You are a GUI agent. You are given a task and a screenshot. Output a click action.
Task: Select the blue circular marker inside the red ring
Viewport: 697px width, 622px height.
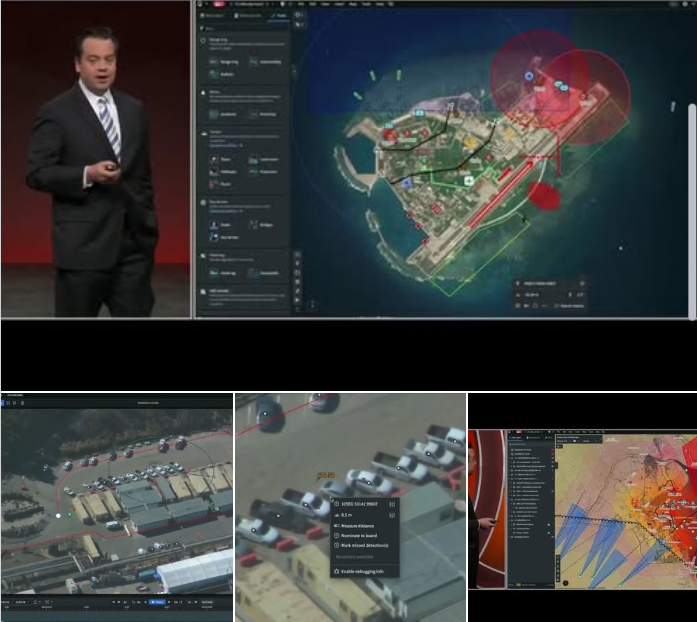529,76
